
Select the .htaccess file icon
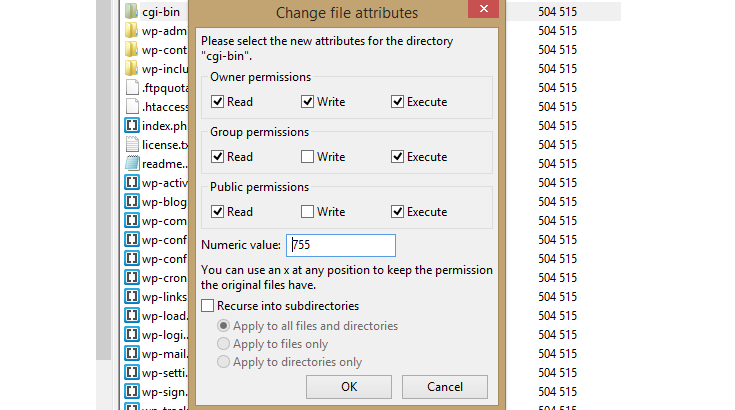coord(131,107)
